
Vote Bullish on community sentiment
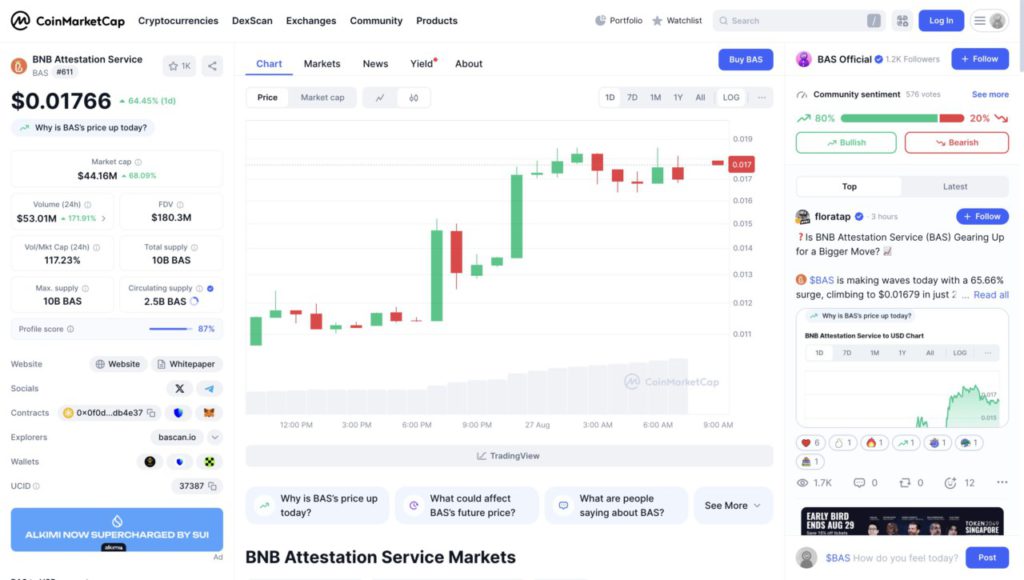846,142
